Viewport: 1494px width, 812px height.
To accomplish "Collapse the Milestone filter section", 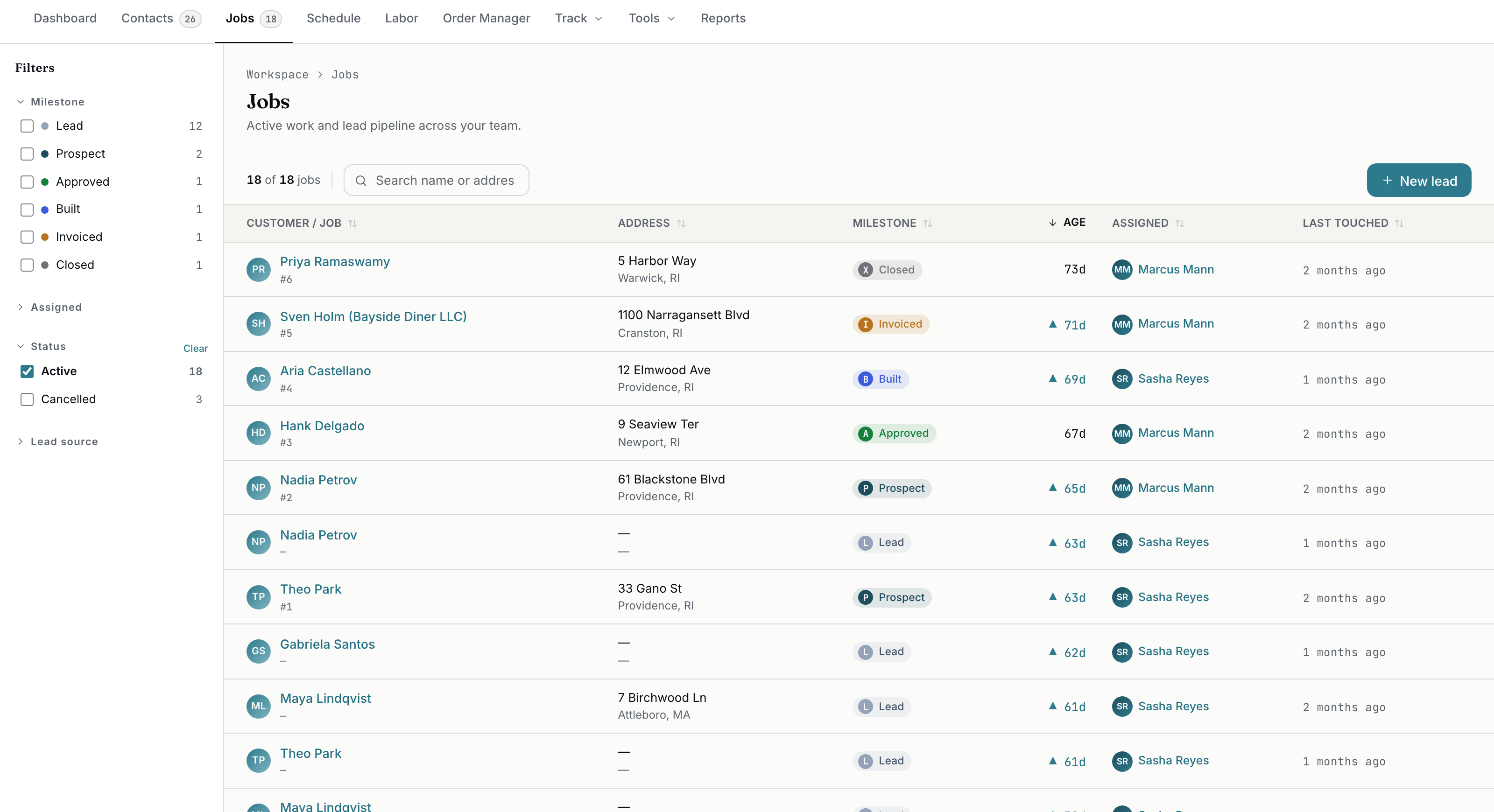I will (50, 102).
